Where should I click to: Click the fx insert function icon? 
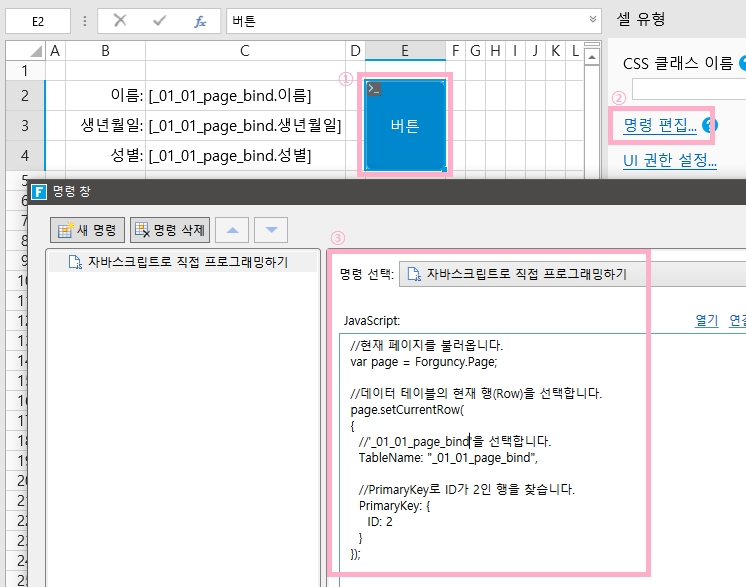tap(200, 21)
